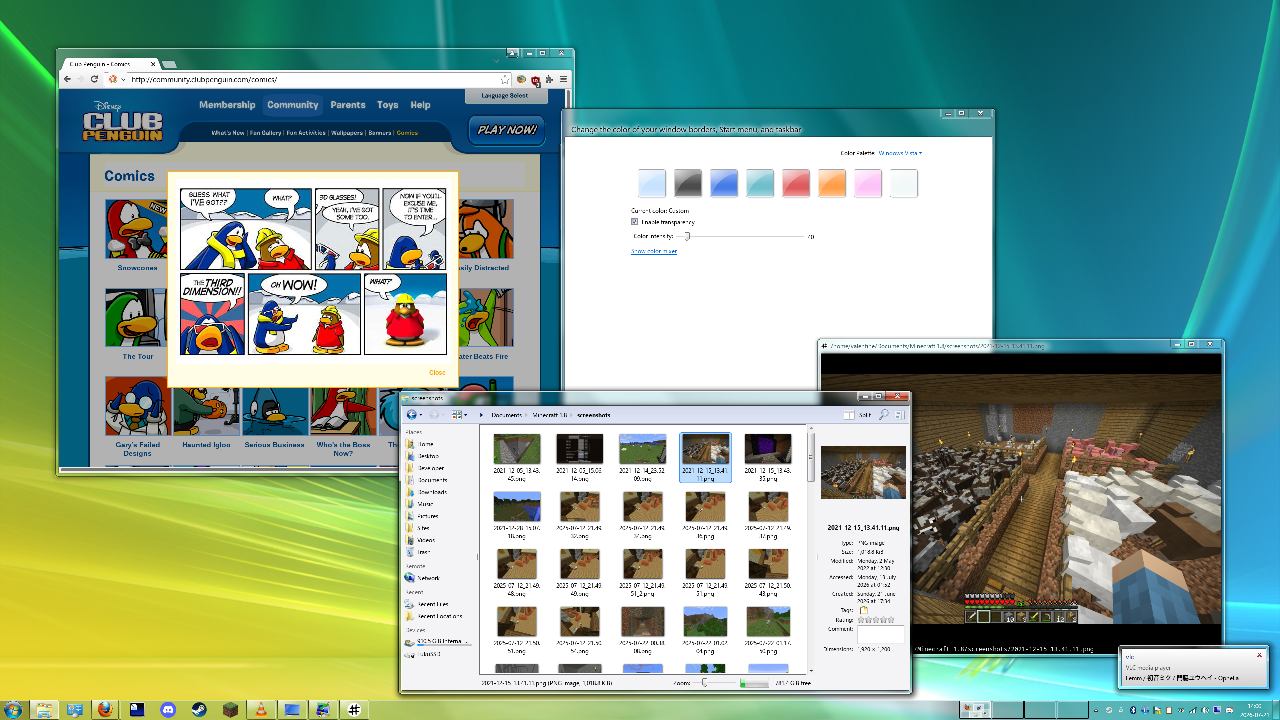Click Documents in the path breadcrumb

click(x=506, y=414)
